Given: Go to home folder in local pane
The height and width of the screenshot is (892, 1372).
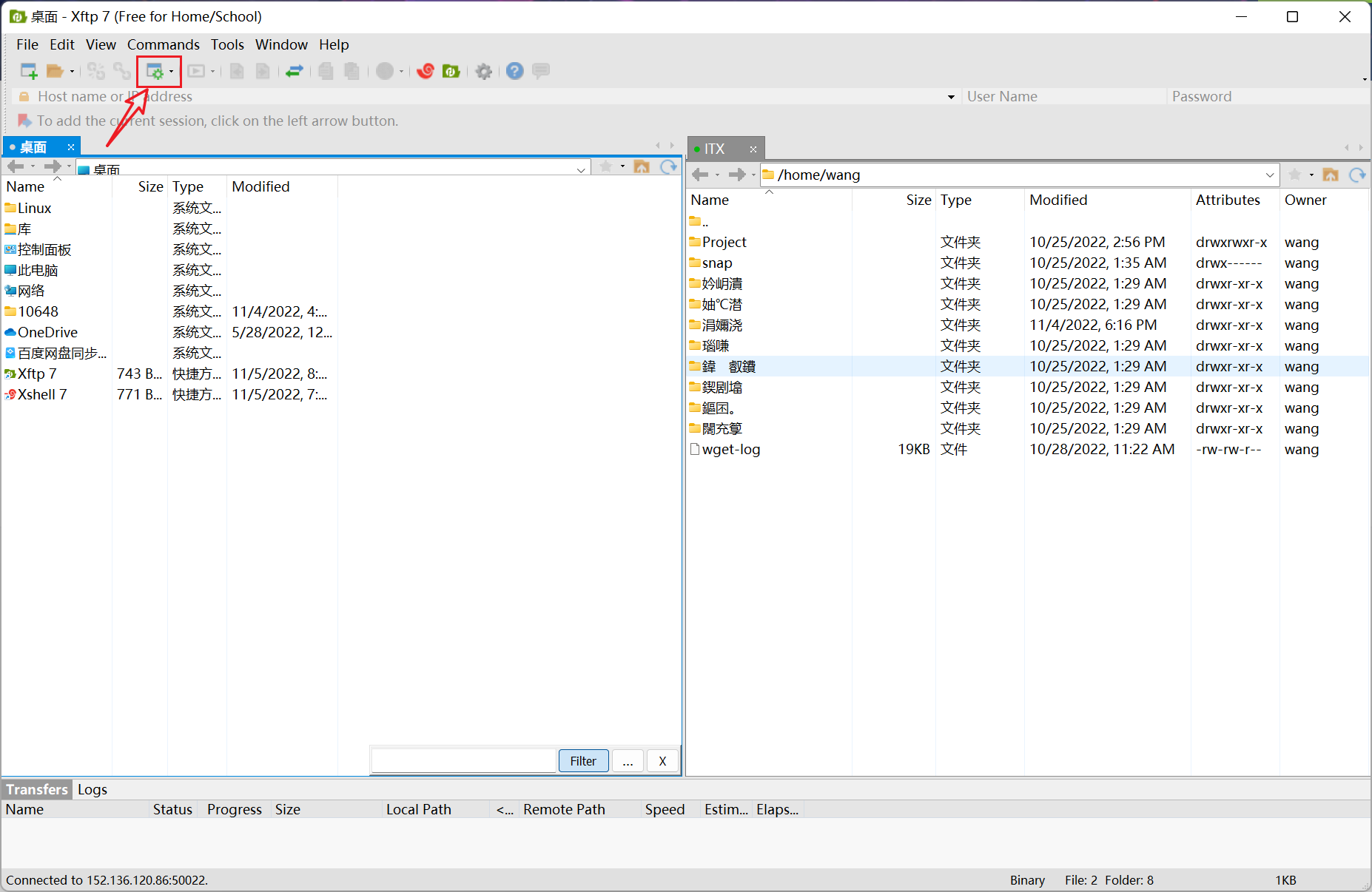Looking at the screenshot, I should (x=642, y=166).
